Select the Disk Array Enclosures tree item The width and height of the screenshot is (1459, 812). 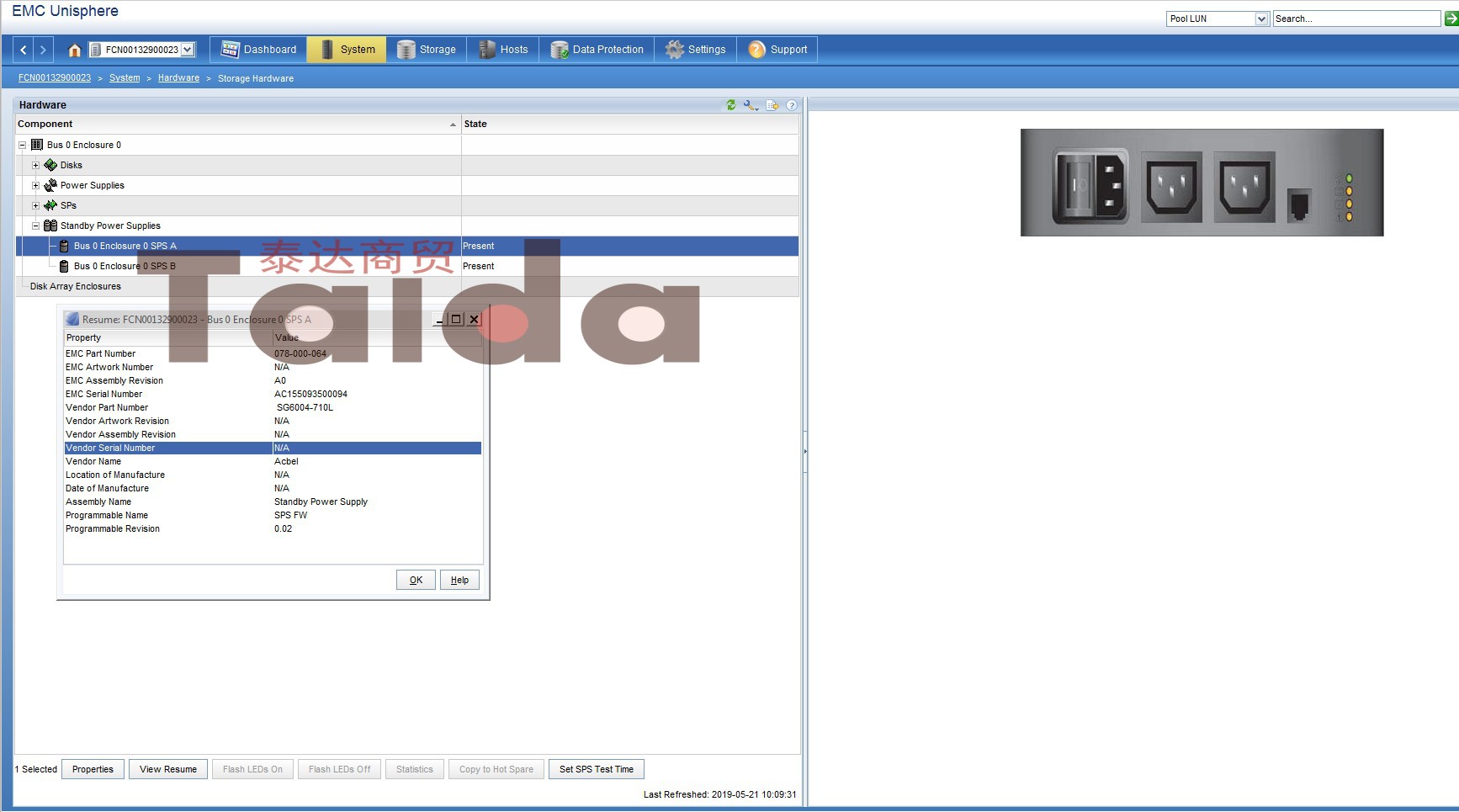(x=76, y=286)
